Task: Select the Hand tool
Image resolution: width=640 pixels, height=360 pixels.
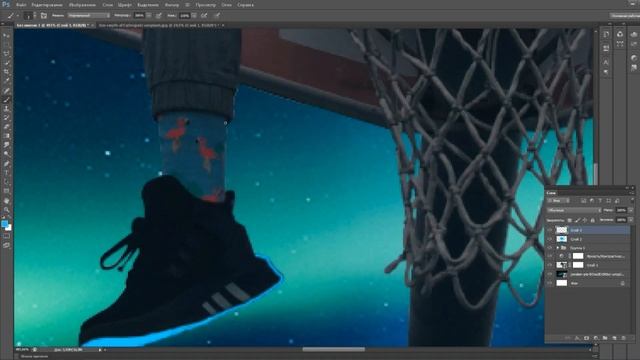Action: click(7, 201)
